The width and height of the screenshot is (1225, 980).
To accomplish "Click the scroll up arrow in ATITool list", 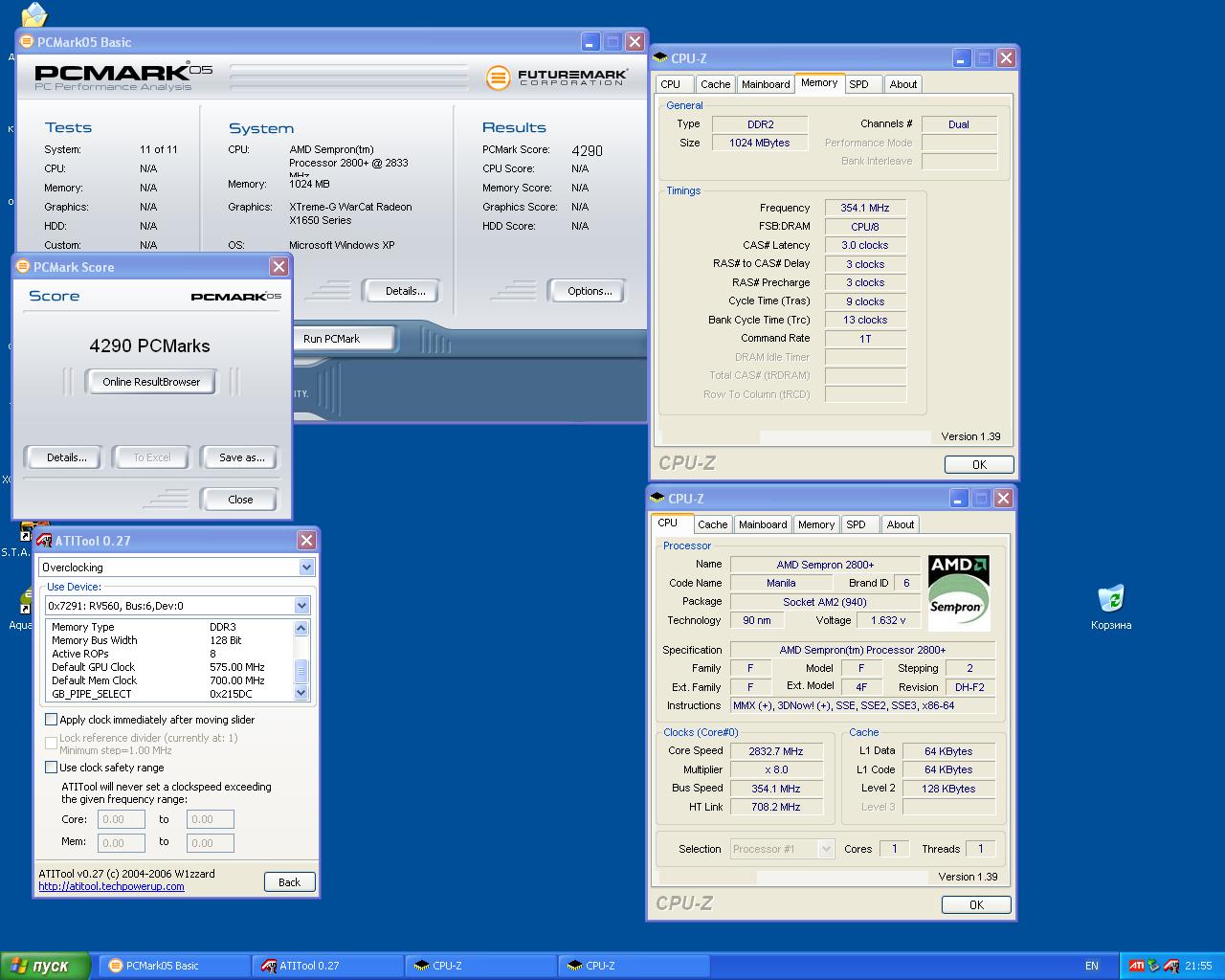I will coord(301,628).
